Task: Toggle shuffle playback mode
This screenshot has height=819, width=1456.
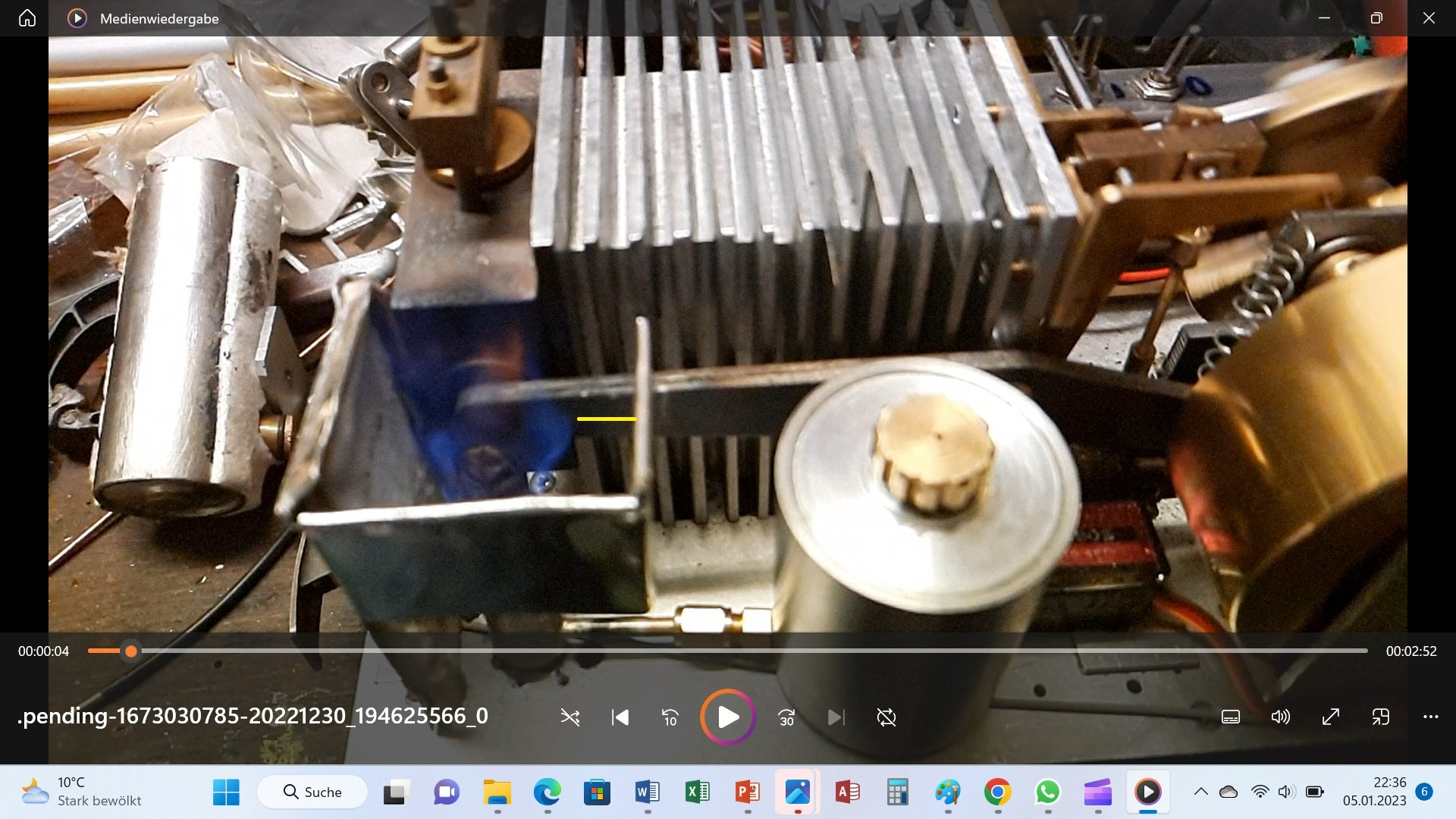Action: click(570, 717)
